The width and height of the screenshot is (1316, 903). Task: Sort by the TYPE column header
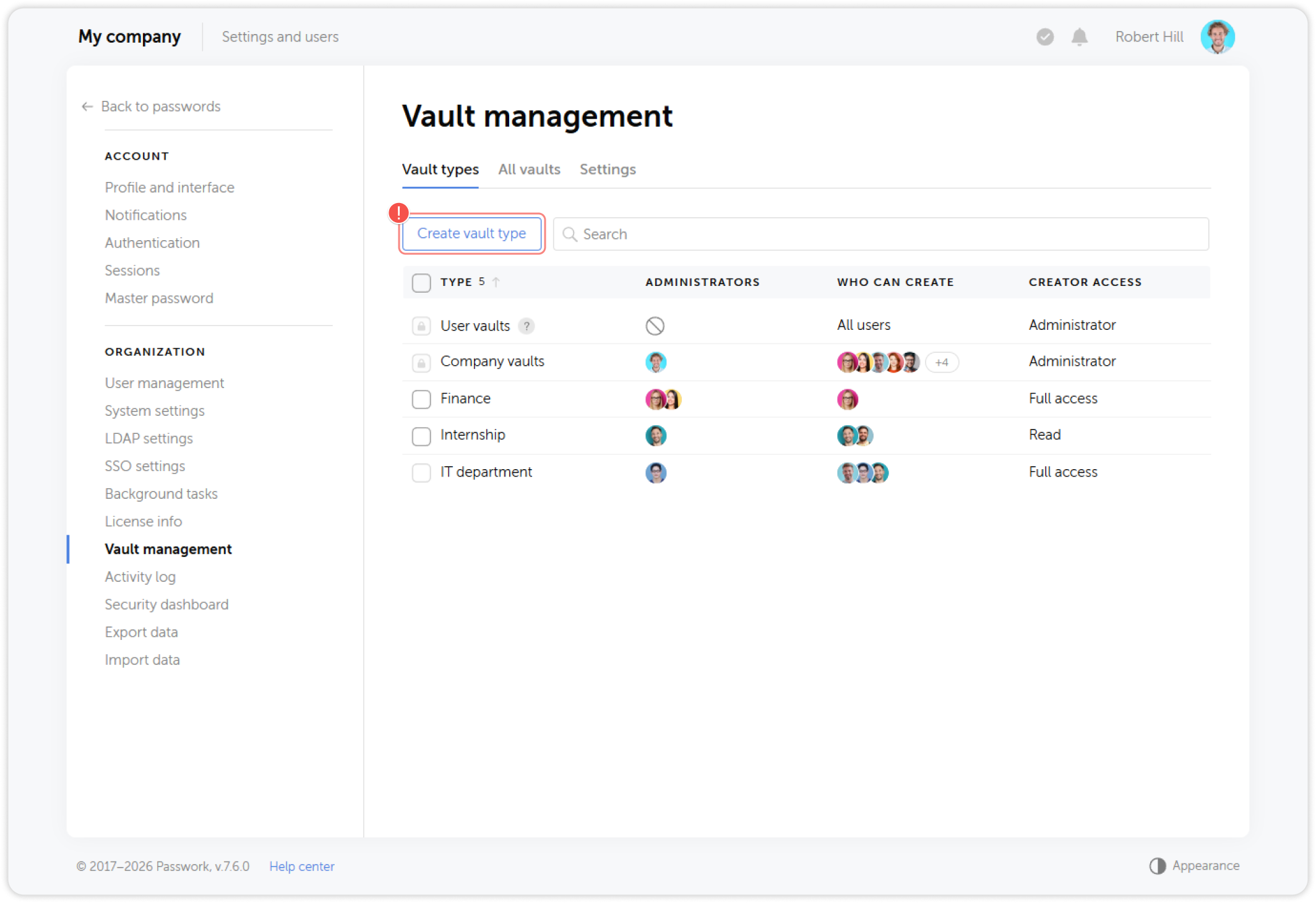(x=456, y=282)
